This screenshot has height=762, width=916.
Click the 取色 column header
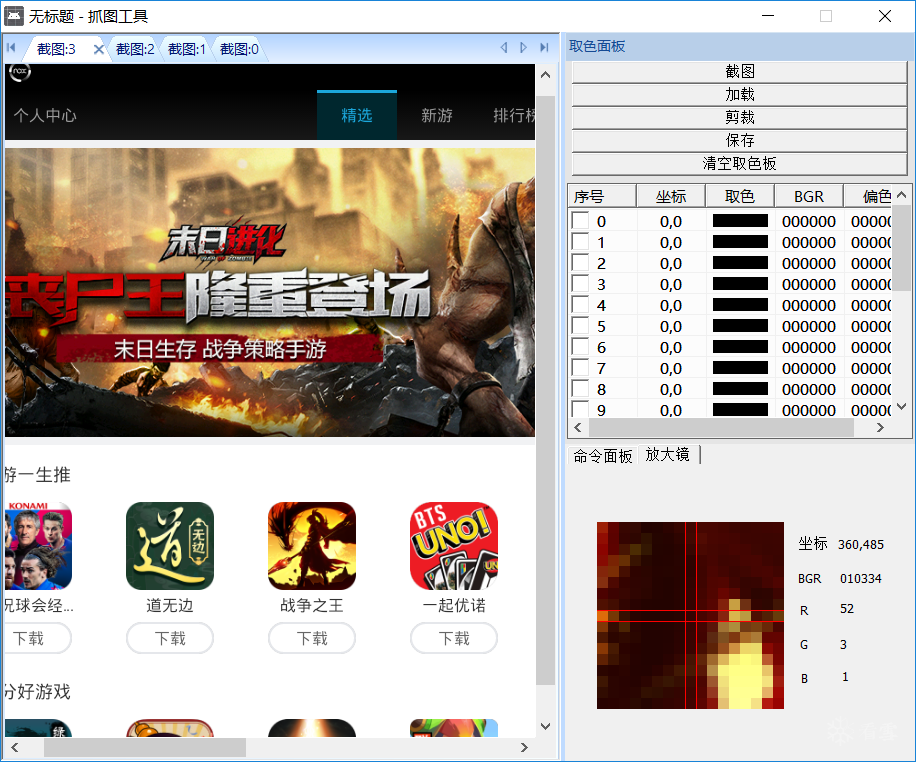[740, 196]
